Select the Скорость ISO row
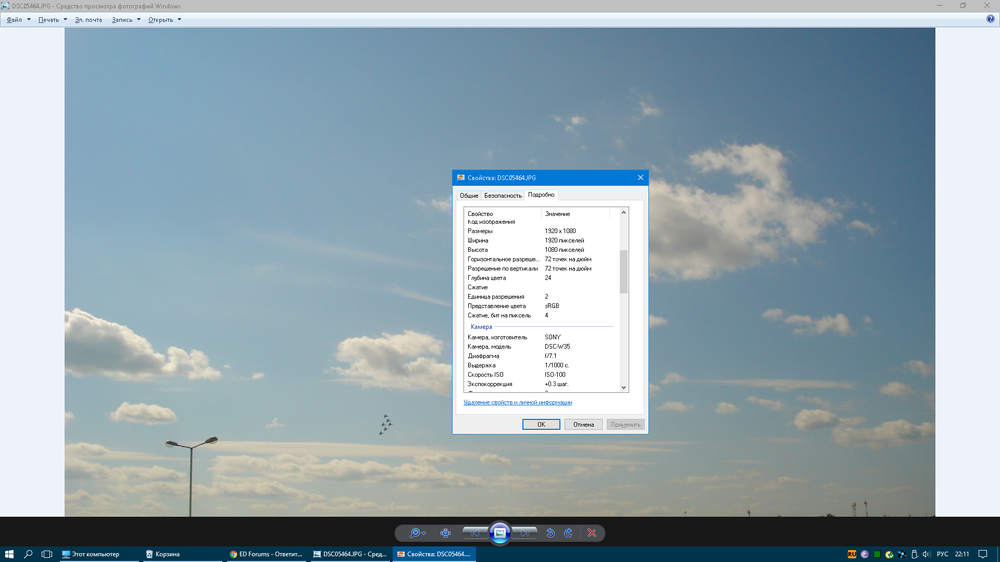 [x=541, y=374]
